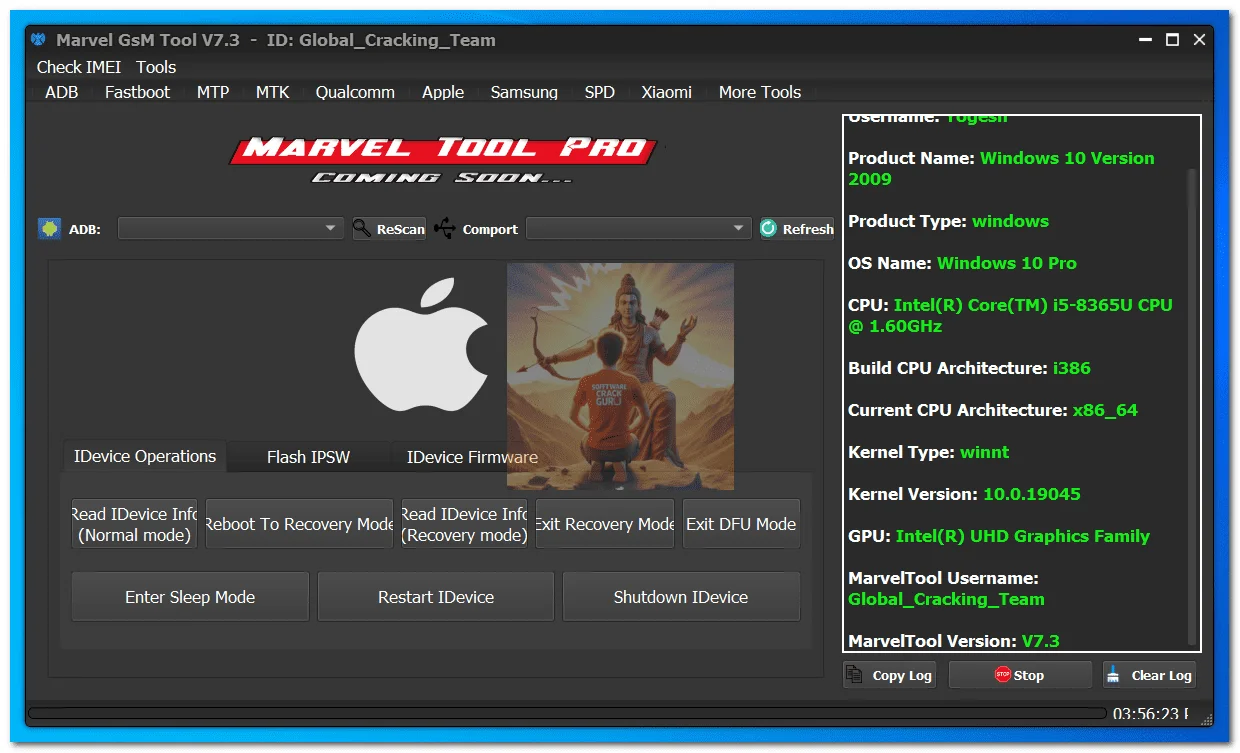The width and height of the screenshot is (1240, 753).
Task: Select the IDevice Firmware tab
Action: (x=472, y=457)
